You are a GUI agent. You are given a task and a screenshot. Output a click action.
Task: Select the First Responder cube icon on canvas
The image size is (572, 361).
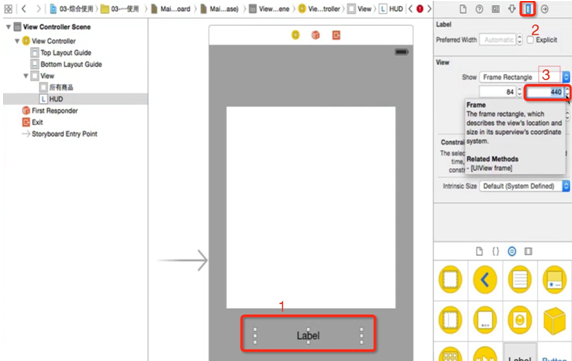(316, 35)
